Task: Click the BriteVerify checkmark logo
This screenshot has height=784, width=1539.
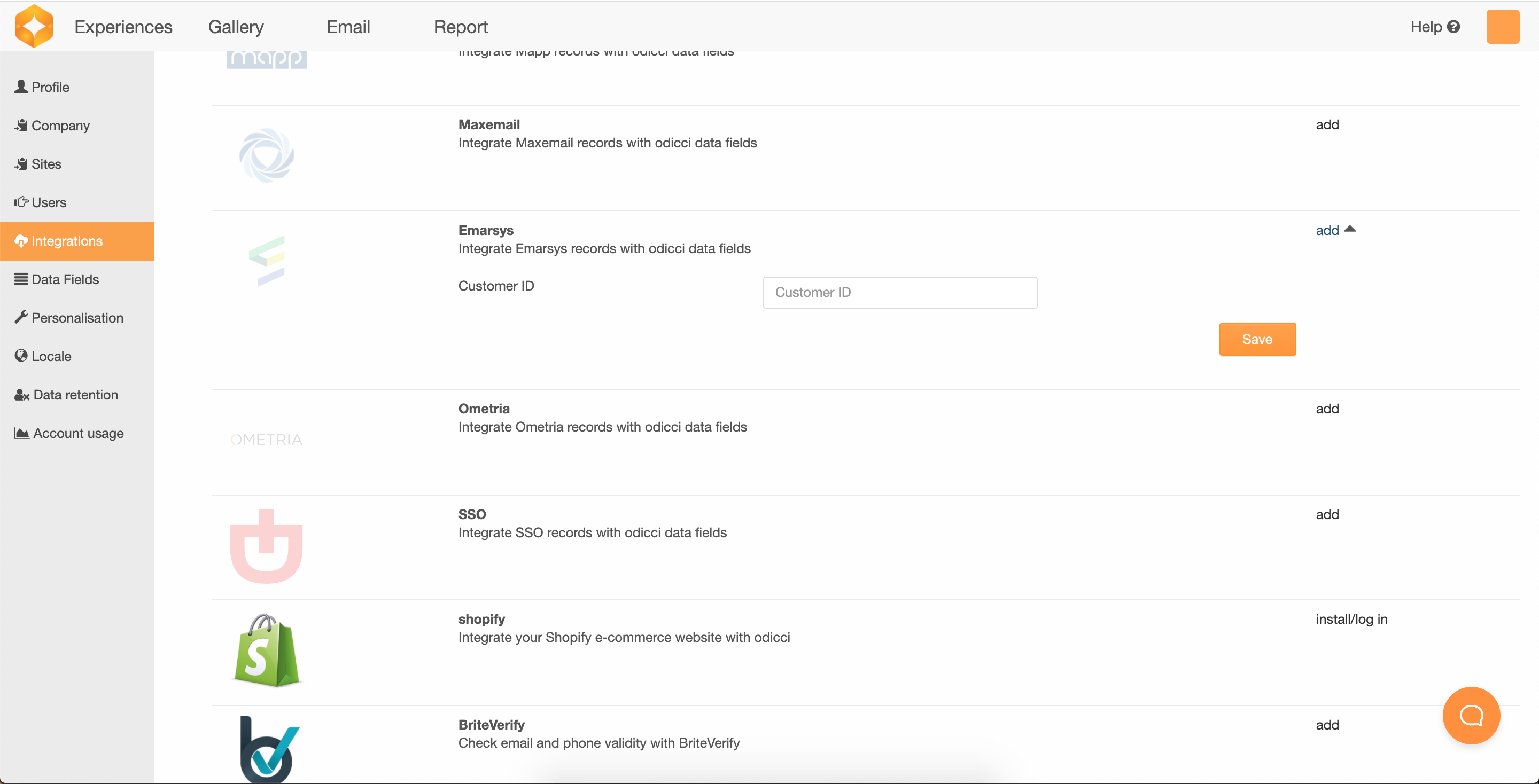Action: (268, 749)
